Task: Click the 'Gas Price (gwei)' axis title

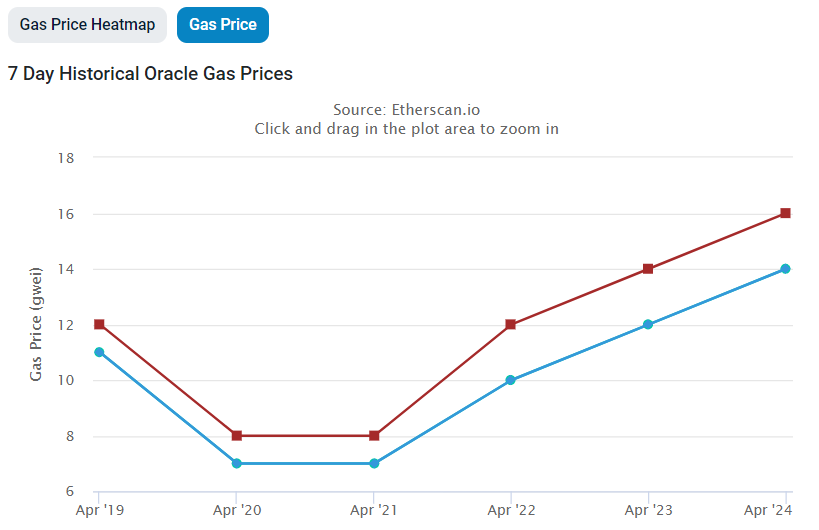Action: tap(36, 323)
